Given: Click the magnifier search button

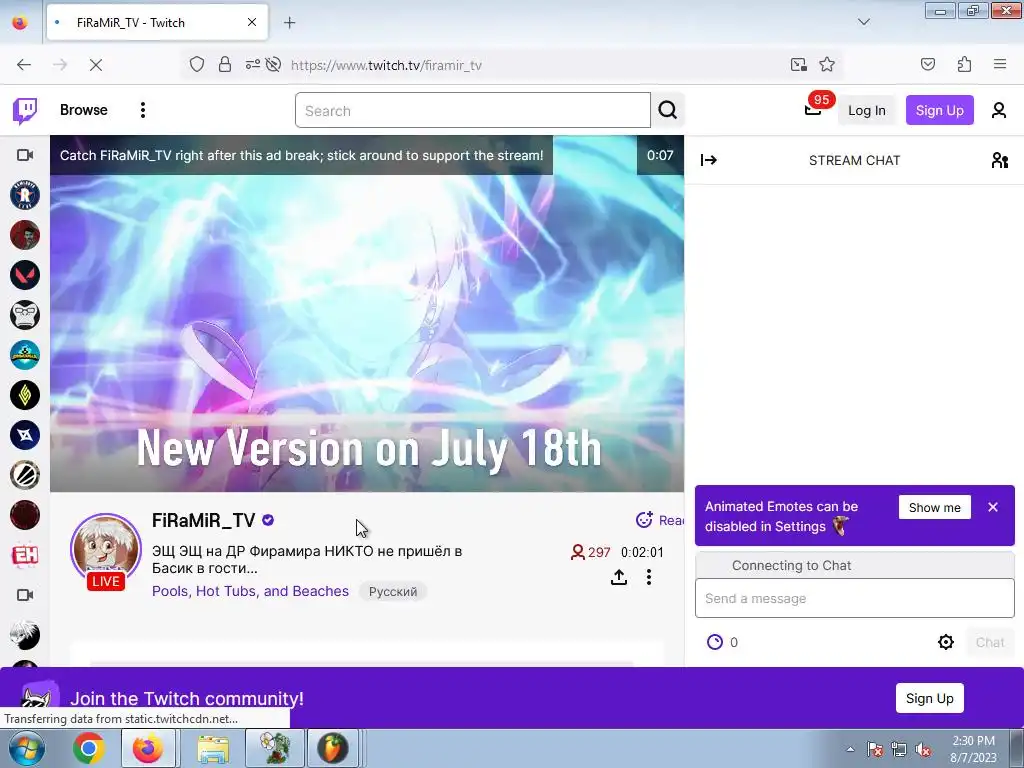Looking at the screenshot, I should [x=667, y=110].
